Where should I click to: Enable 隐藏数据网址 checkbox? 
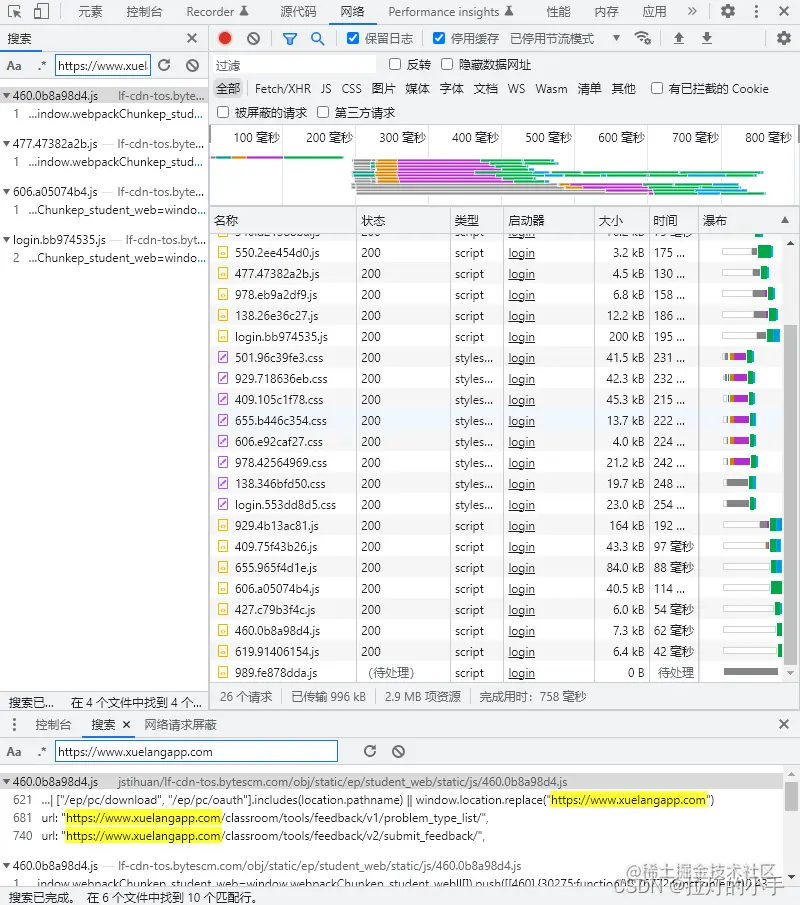[x=447, y=64]
